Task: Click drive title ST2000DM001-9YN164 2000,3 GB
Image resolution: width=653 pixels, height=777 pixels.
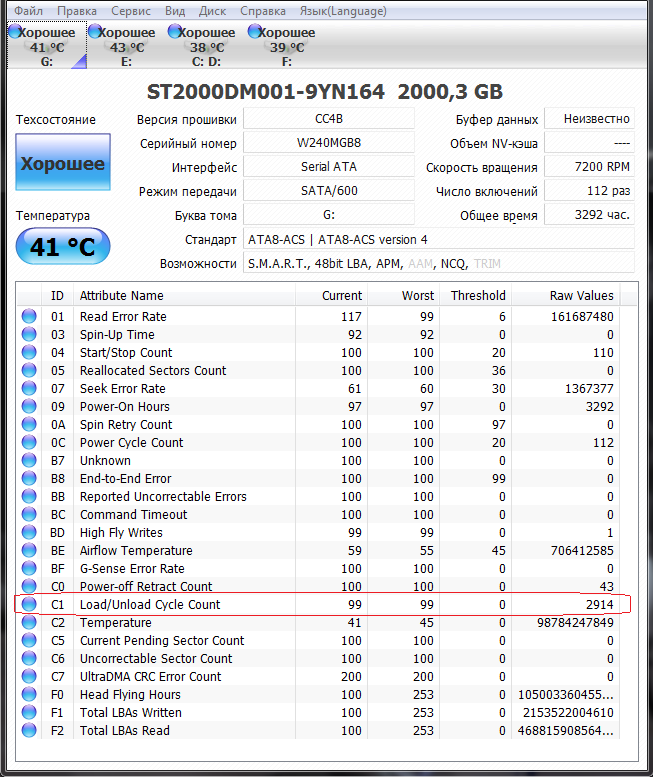Action: pos(325,92)
